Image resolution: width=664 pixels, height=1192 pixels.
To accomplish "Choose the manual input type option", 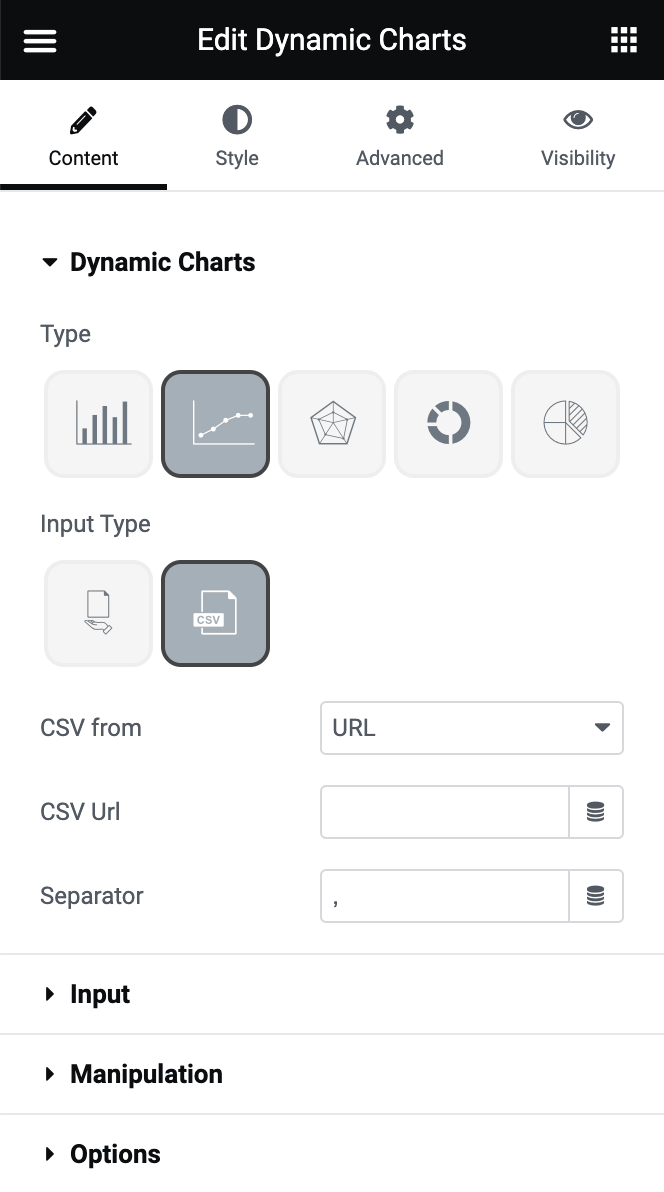I will (x=99, y=614).
